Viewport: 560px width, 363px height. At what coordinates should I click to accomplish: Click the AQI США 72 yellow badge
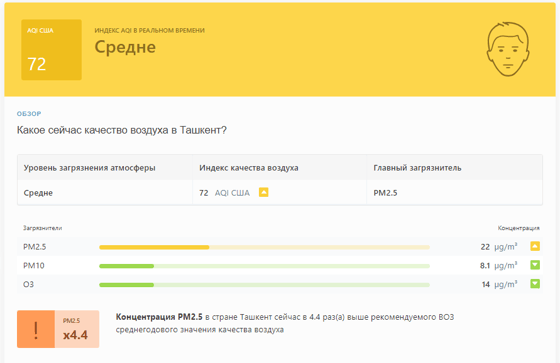(x=51, y=50)
